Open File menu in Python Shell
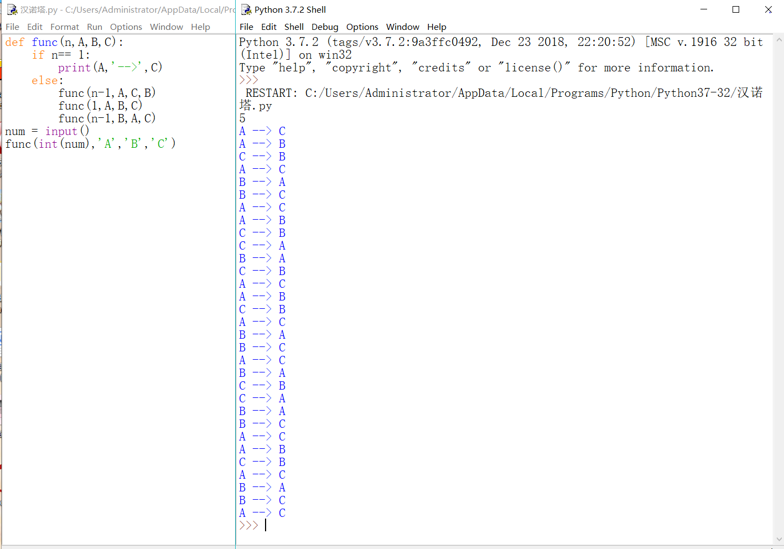 [246, 27]
